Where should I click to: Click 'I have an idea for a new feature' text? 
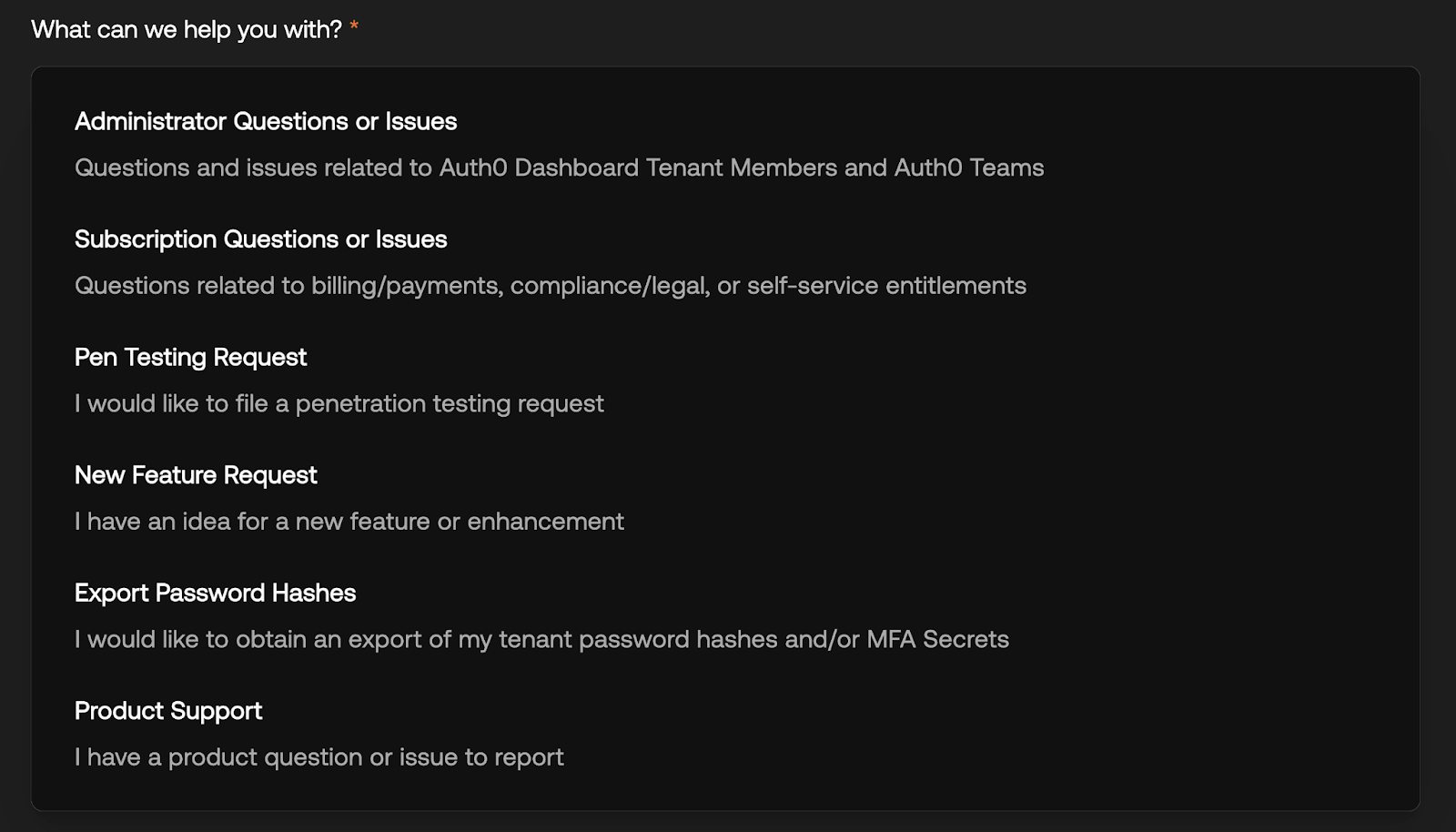click(349, 522)
